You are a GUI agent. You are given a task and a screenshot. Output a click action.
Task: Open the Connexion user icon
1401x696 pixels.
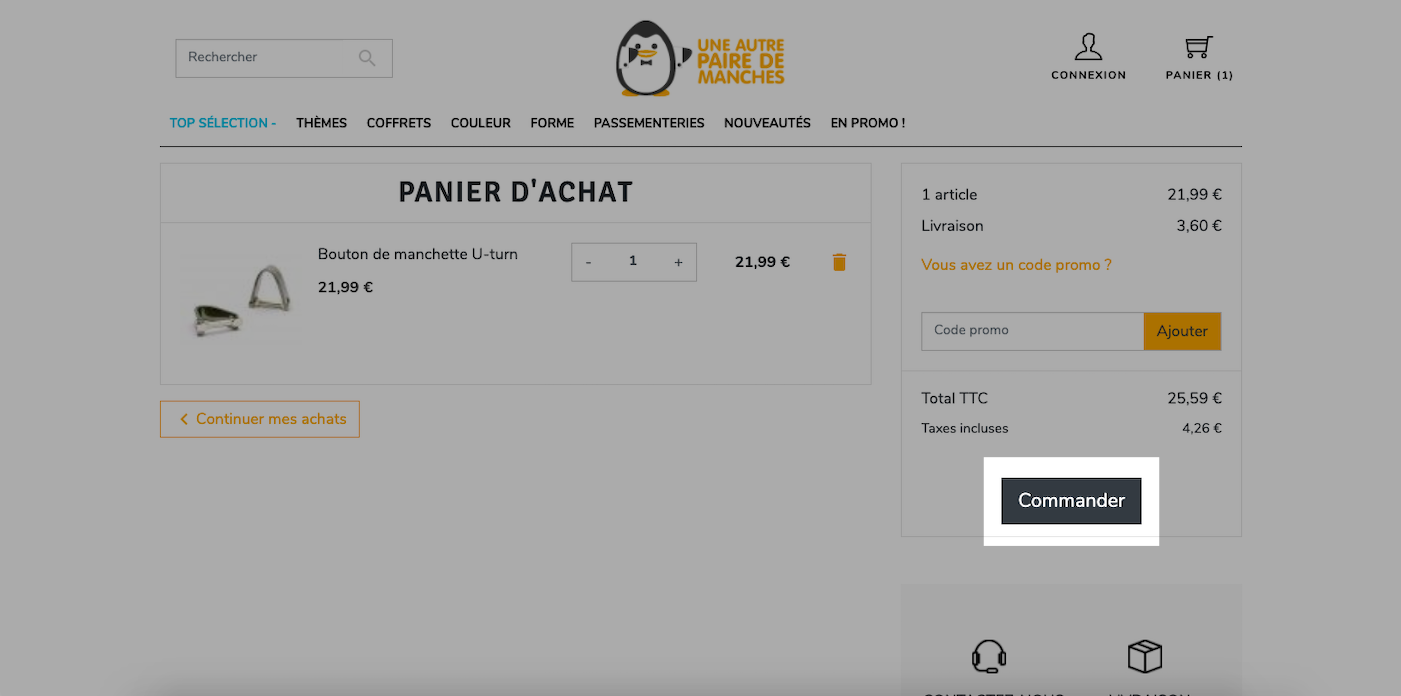coord(1088,47)
